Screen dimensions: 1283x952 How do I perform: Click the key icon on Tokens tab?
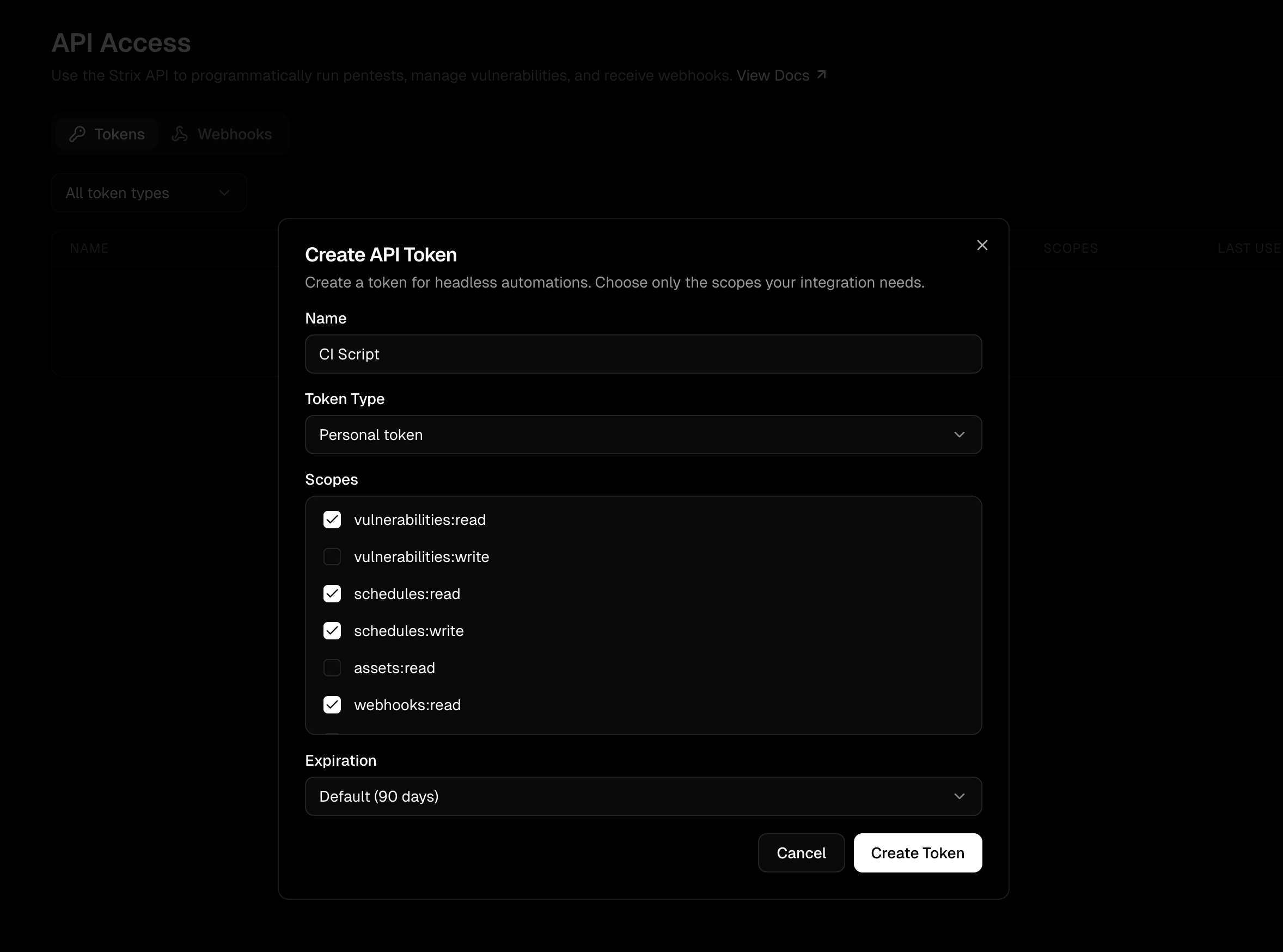(x=77, y=135)
